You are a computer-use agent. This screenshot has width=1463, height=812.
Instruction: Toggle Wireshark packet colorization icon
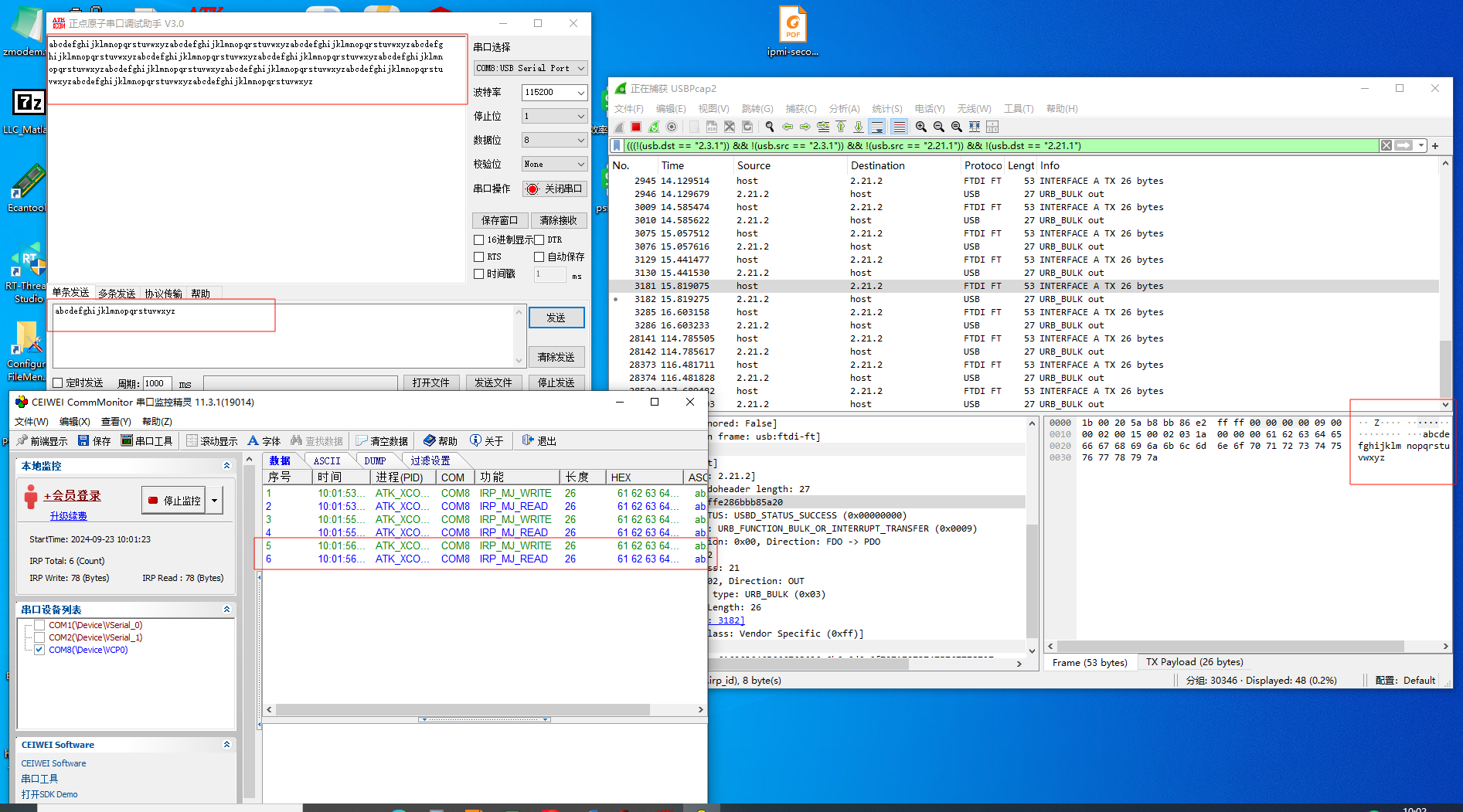(x=899, y=127)
